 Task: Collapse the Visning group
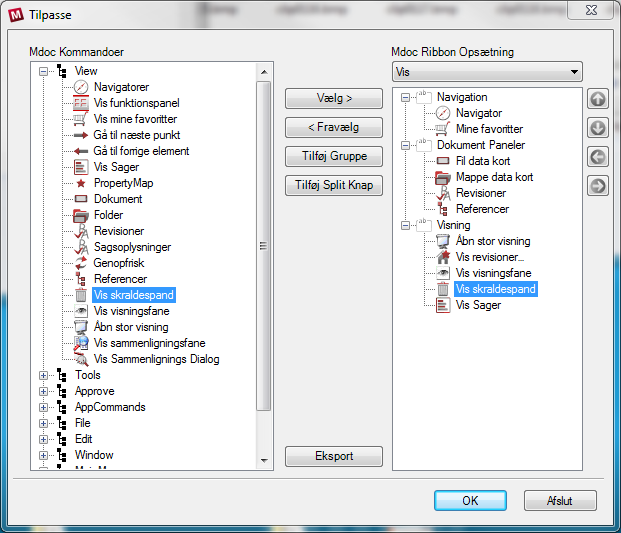[405, 225]
